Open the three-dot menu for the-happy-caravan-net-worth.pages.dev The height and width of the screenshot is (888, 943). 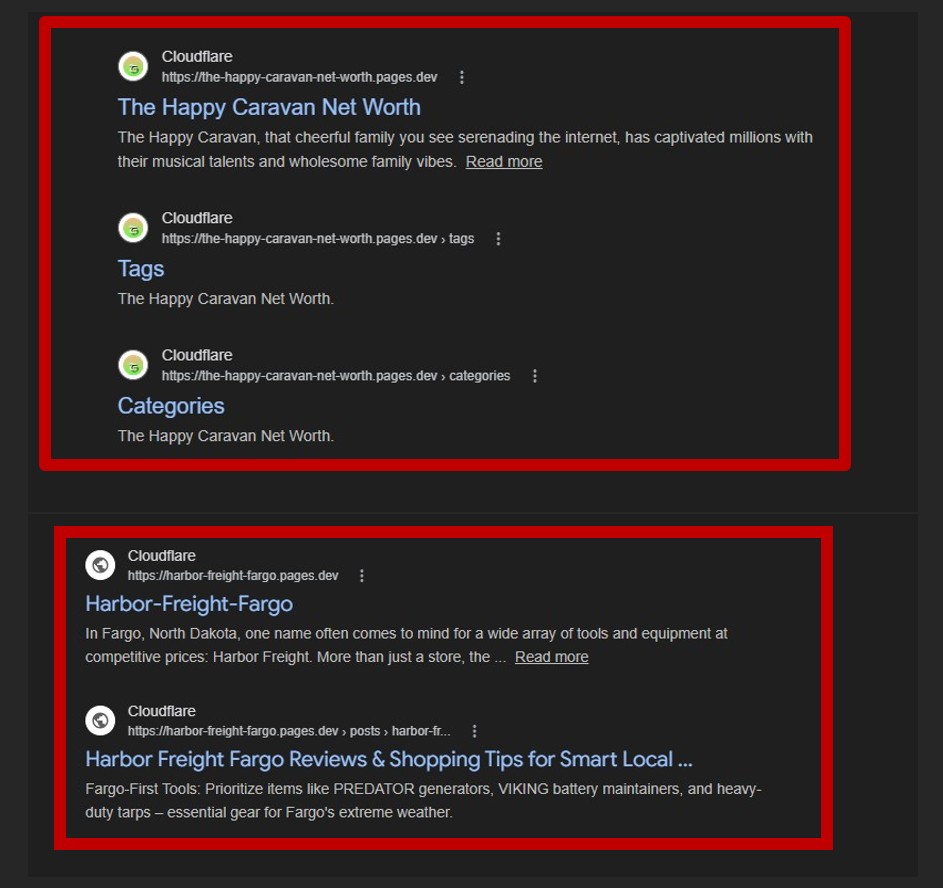[462, 78]
